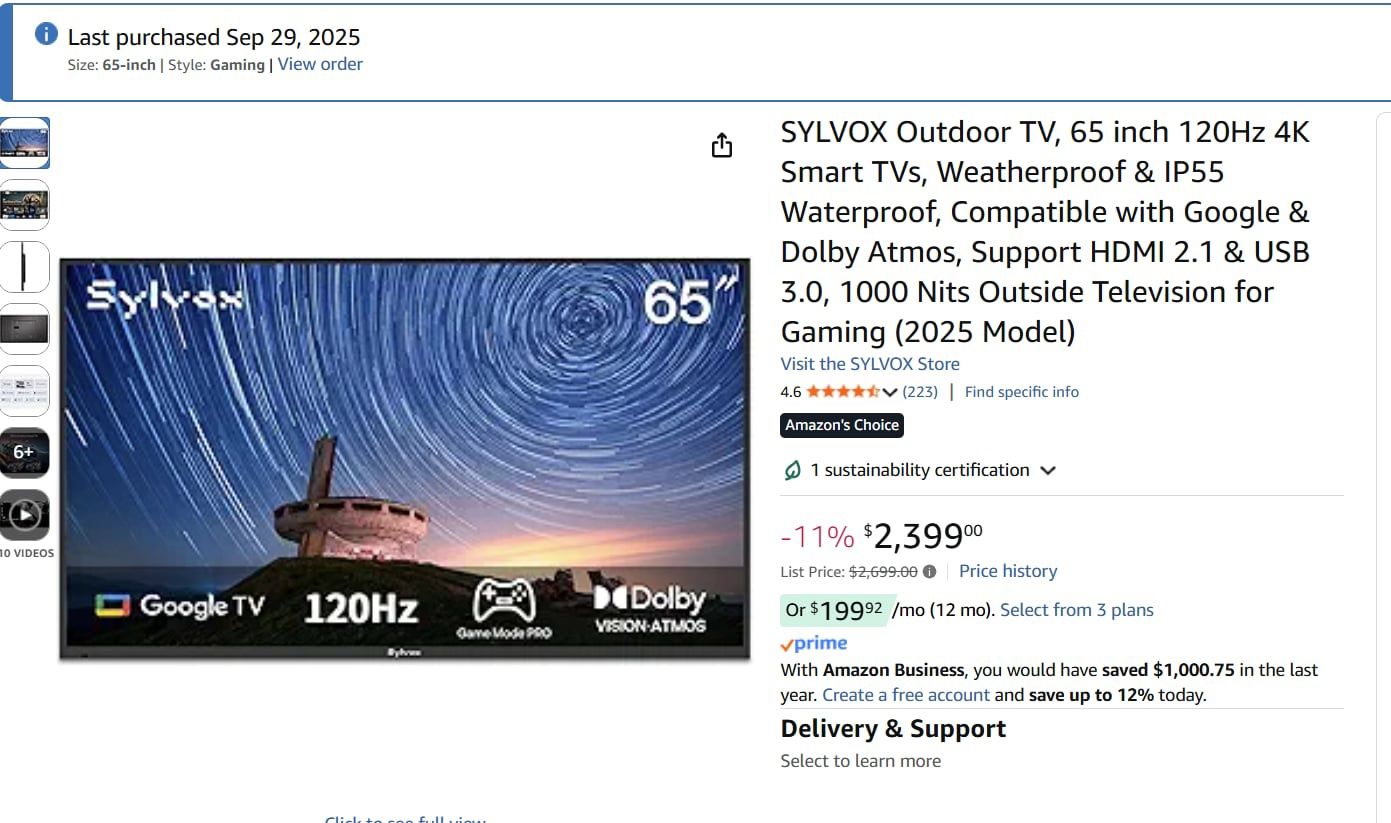Screen dimensions: 1391x823
Task: Expand the star rating breakdown chevron
Action: (x=890, y=392)
